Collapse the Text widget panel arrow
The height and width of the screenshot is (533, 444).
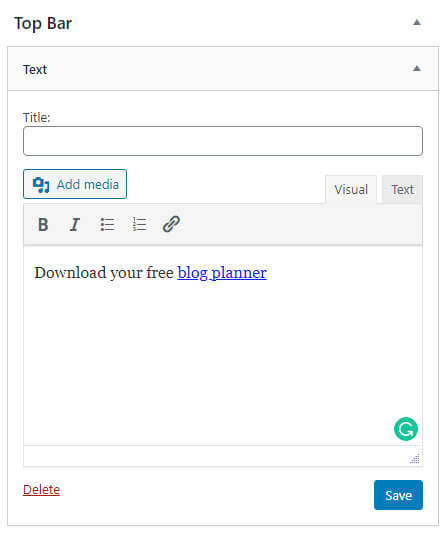pyautogui.click(x=417, y=69)
